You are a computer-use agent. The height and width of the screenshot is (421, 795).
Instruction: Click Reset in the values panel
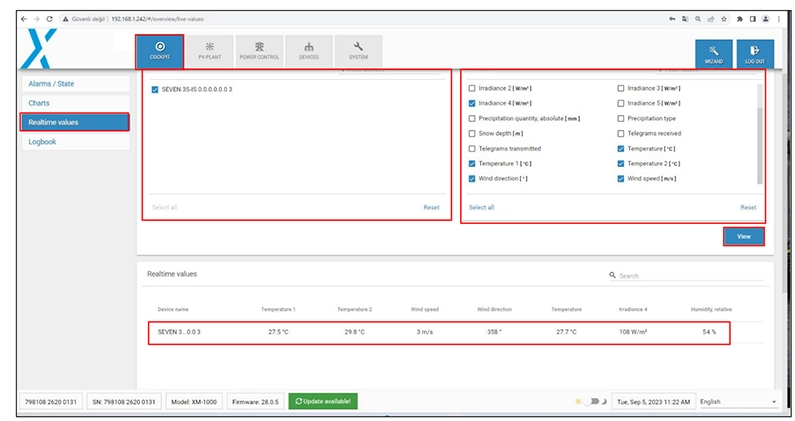pos(748,207)
